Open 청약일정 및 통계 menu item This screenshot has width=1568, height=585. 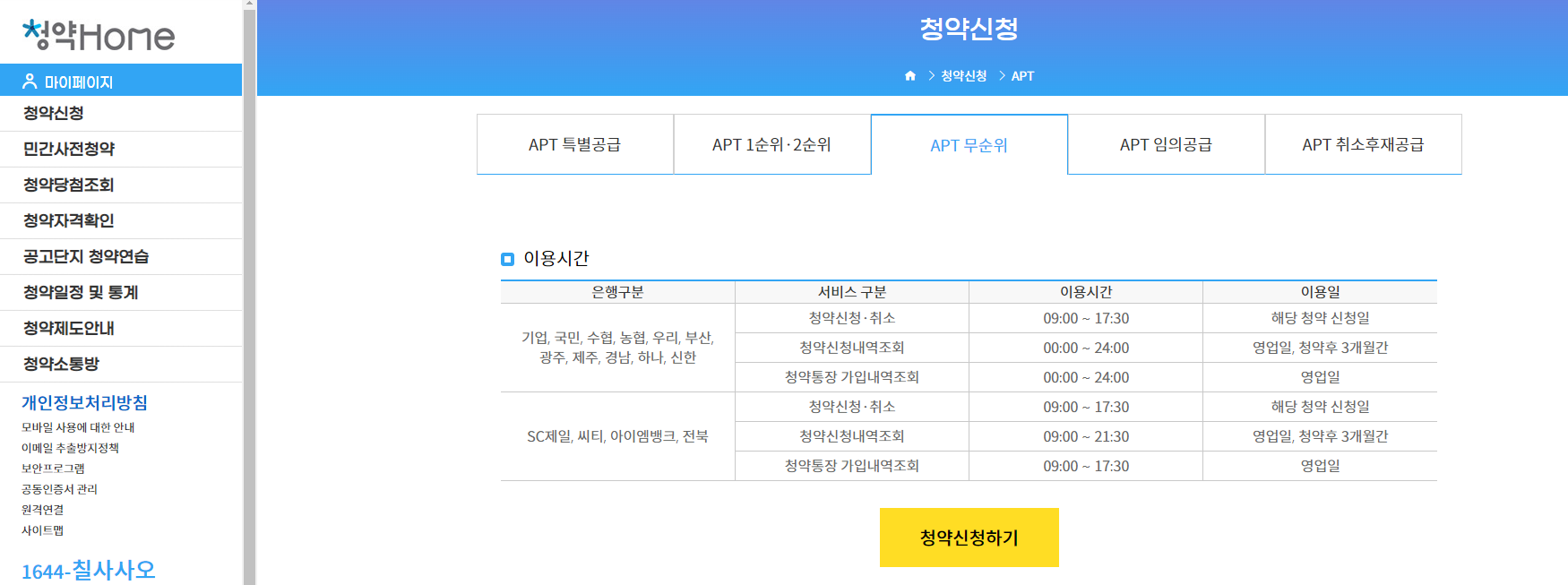click(121, 293)
